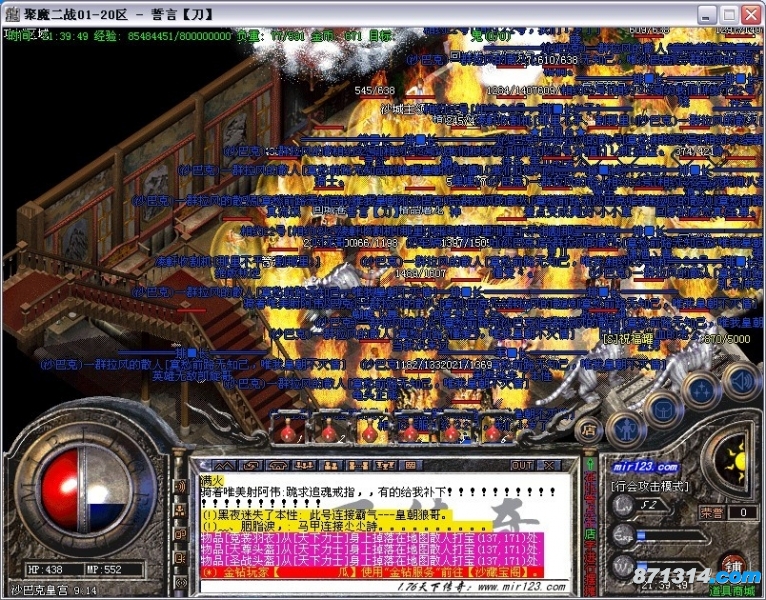766x600 pixels.
Task: Open the inventory bag button
Action: tap(663, 409)
